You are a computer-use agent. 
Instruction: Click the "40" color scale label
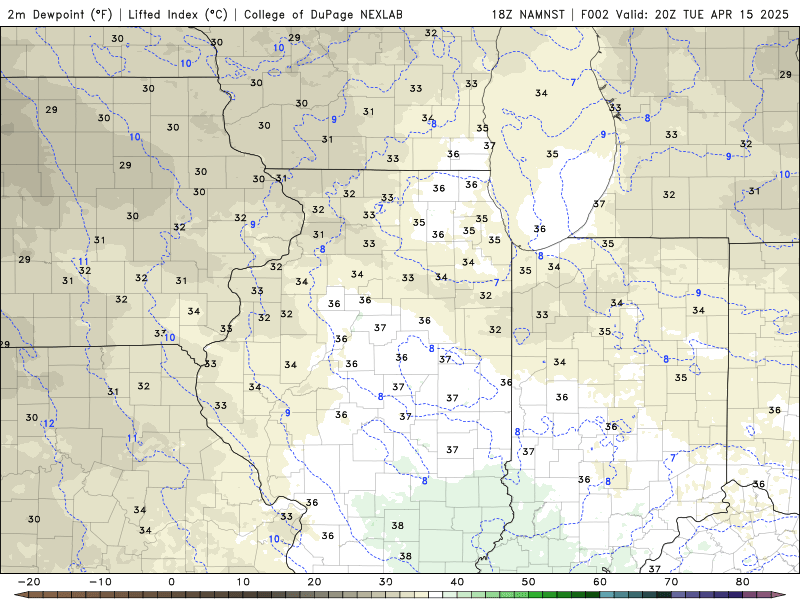[x=457, y=582]
